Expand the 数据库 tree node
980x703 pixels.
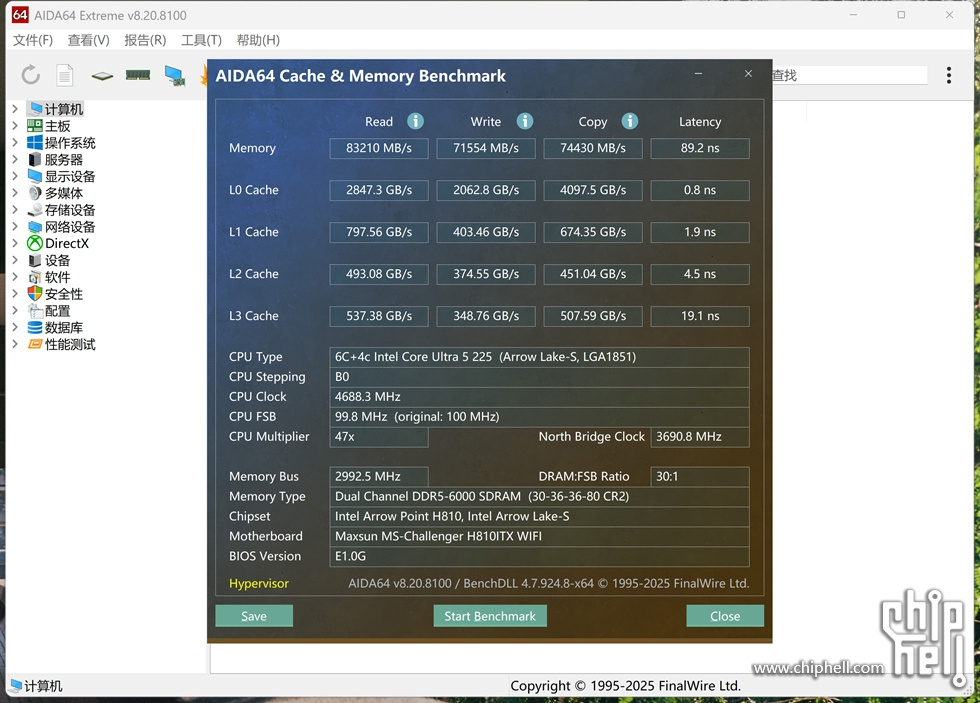pyautogui.click(x=15, y=327)
